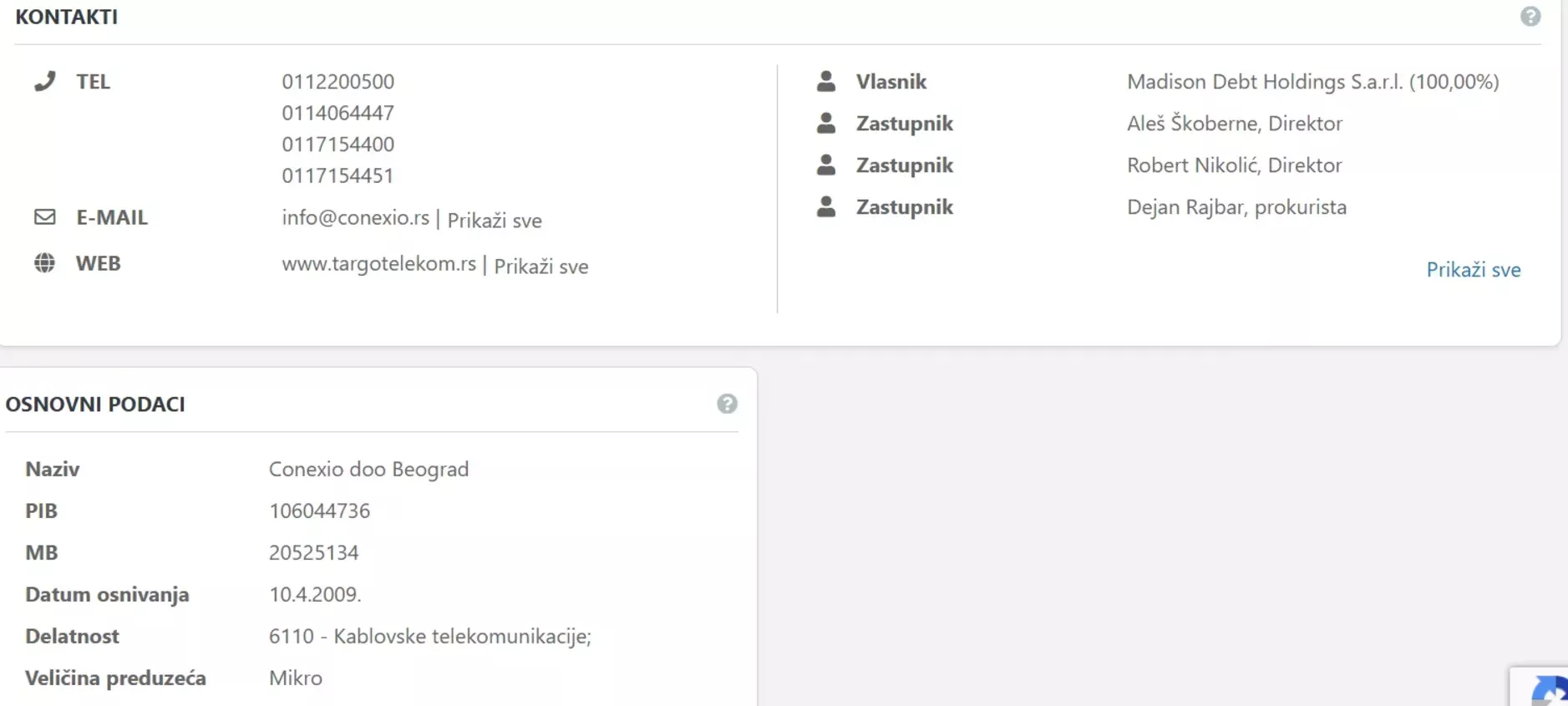Click the reCAPTCHA badge icon

coord(1547,690)
